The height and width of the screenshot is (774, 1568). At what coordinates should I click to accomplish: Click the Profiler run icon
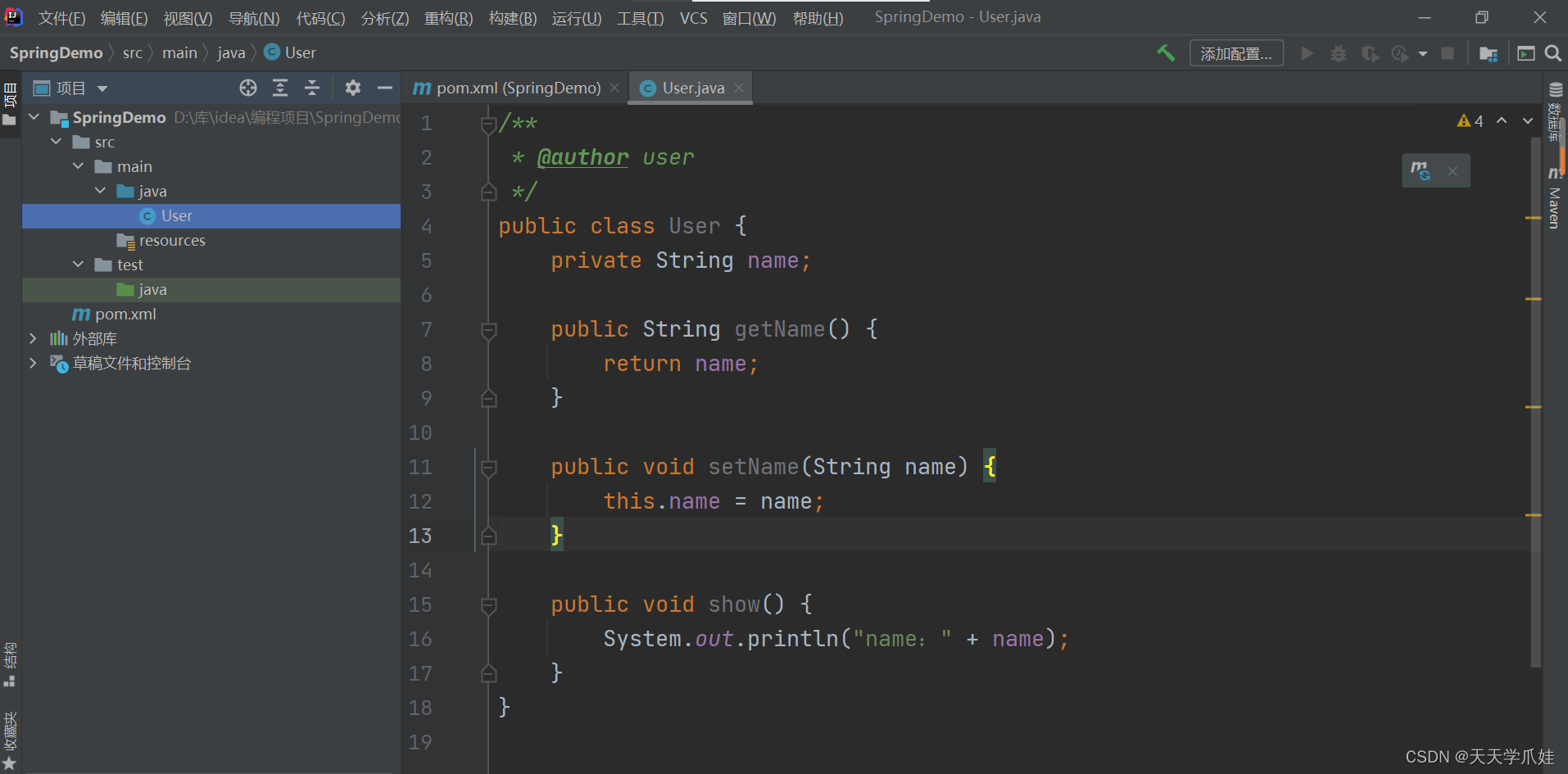(x=1400, y=53)
